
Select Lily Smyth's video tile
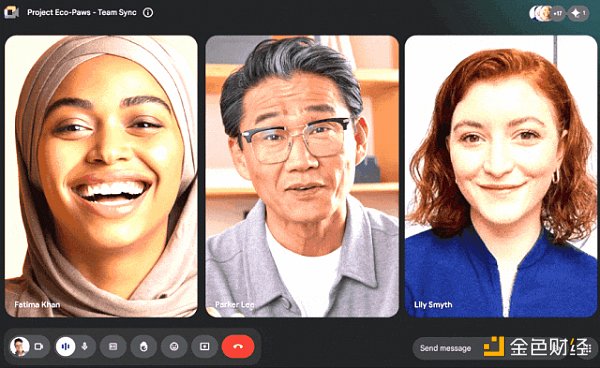pos(501,176)
